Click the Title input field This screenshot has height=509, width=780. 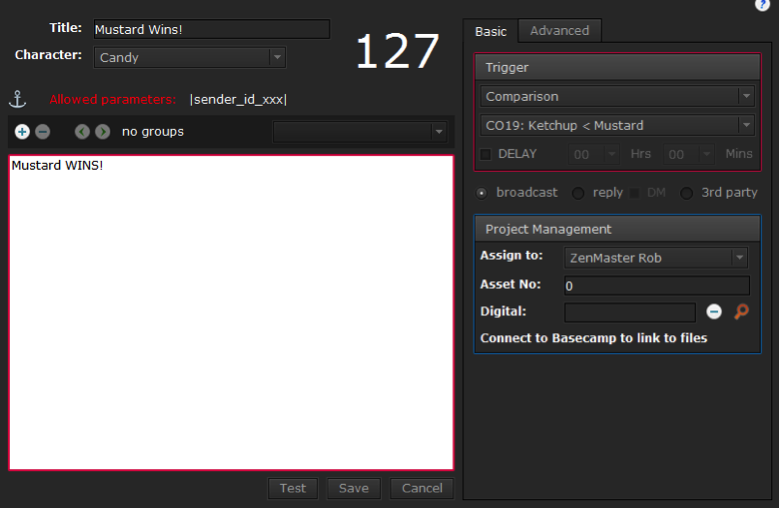[x=212, y=29]
